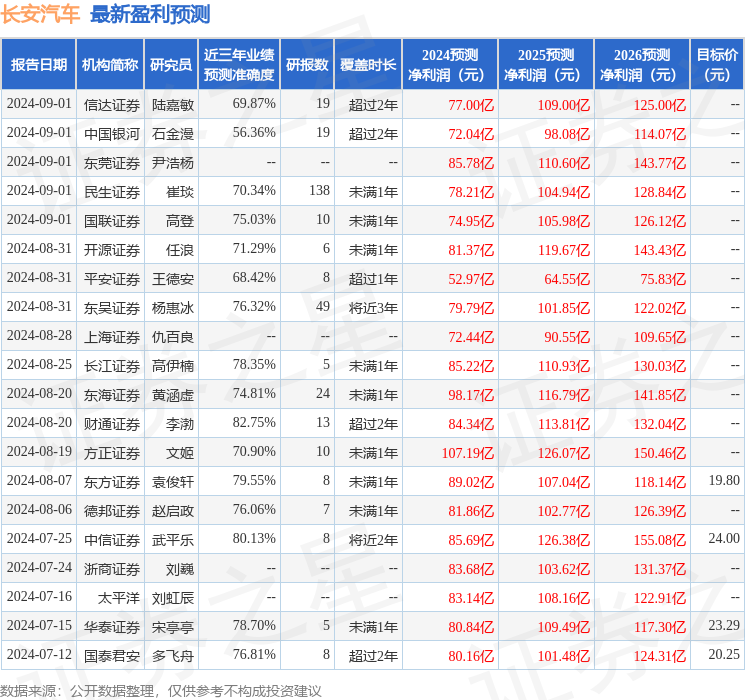This screenshot has width=745, height=700.
Task: Click the 64.55亿 2025 profit value
Action: click(x=567, y=278)
